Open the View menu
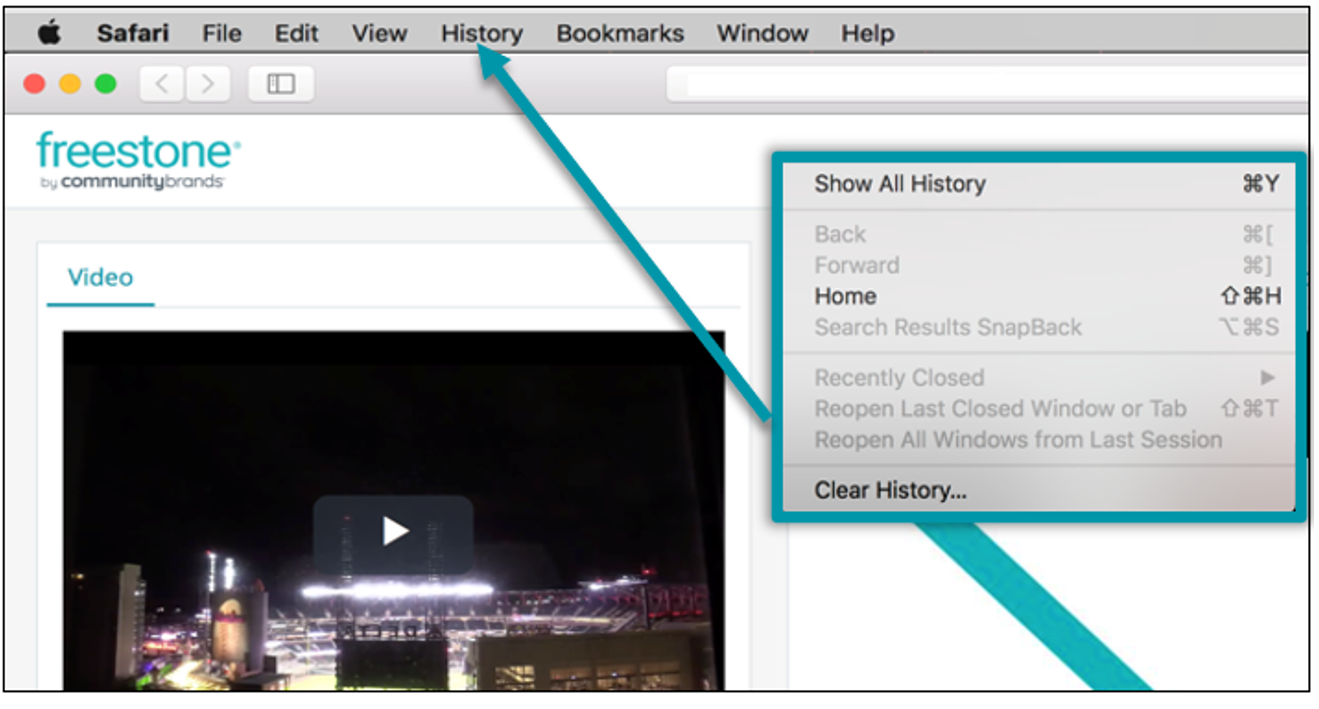 (379, 33)
